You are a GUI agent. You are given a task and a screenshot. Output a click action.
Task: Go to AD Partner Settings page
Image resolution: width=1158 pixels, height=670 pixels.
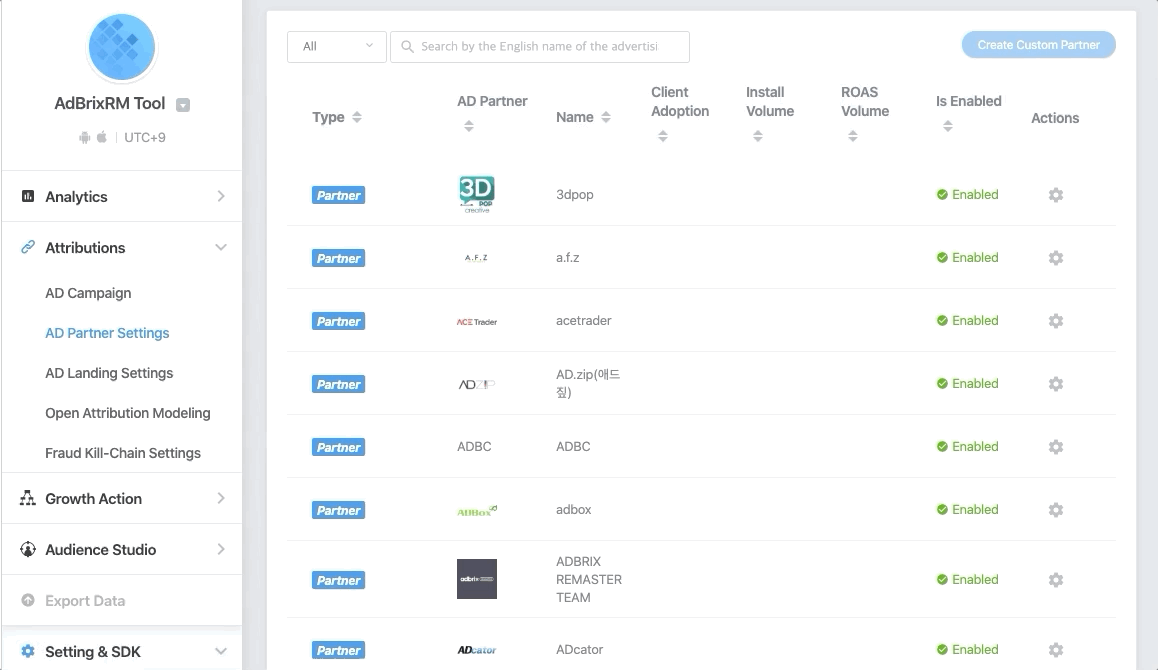(x=107, y=333)
